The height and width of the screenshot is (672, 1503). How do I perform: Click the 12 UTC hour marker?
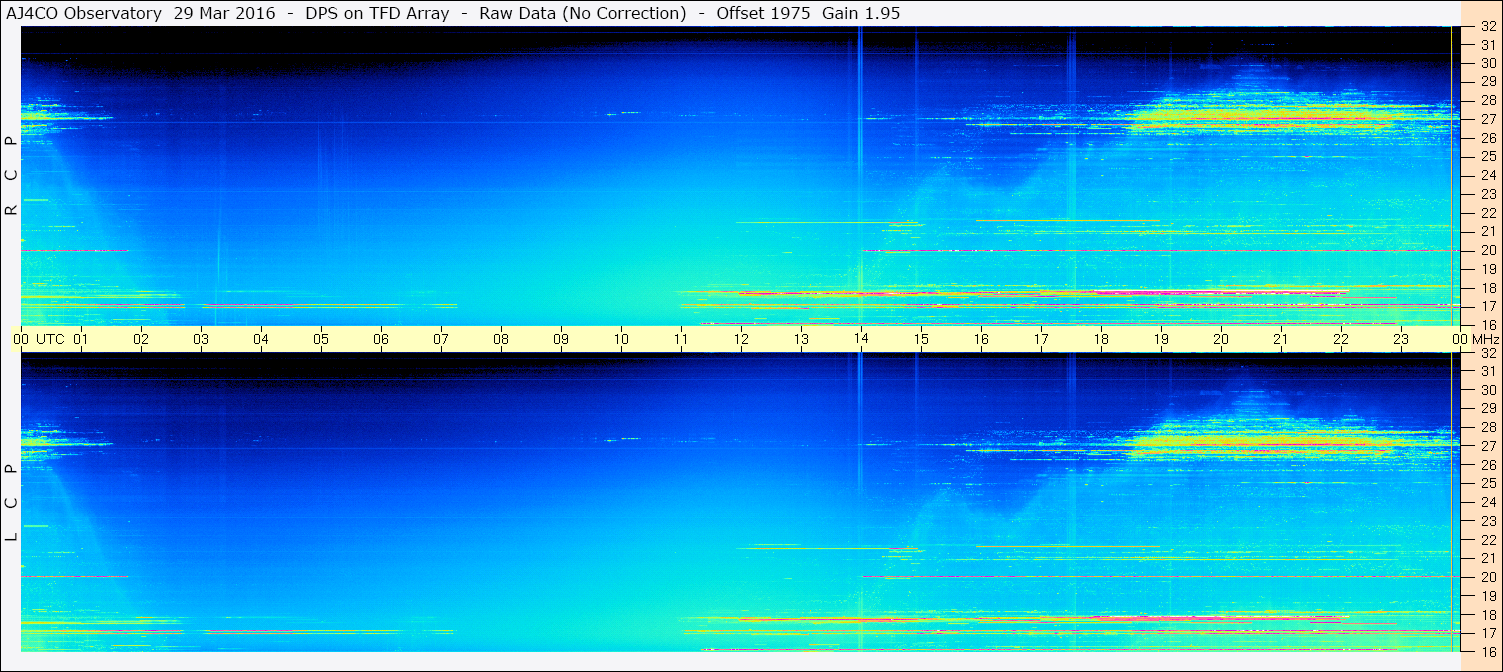[741, 339]
